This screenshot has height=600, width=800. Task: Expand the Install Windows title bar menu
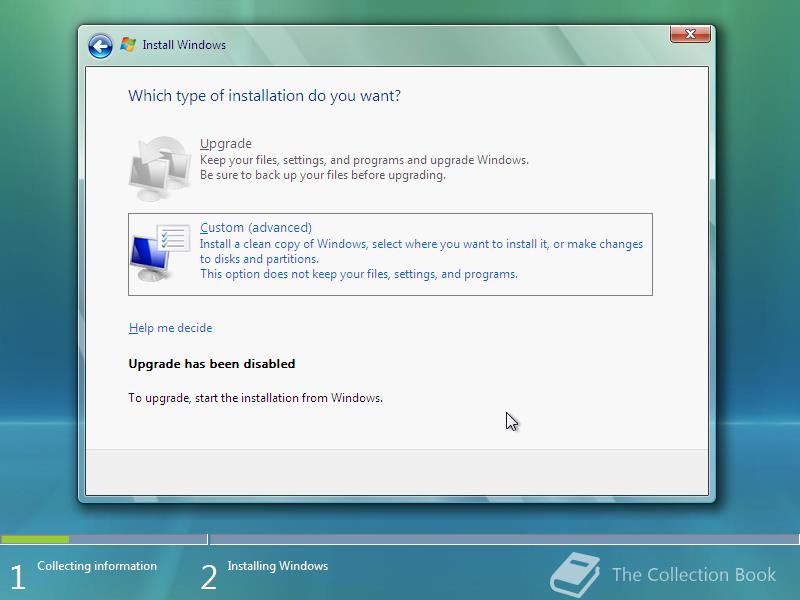pos(187,44)
